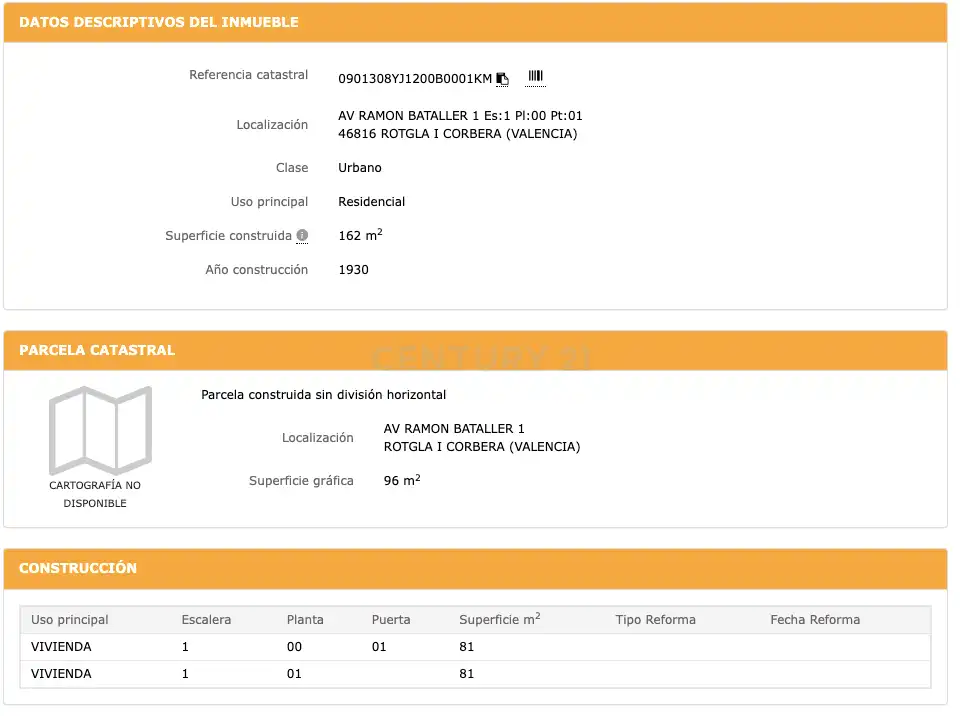Click the folded map cartography icon
The image size is (960, 716).
pos(100,431)
